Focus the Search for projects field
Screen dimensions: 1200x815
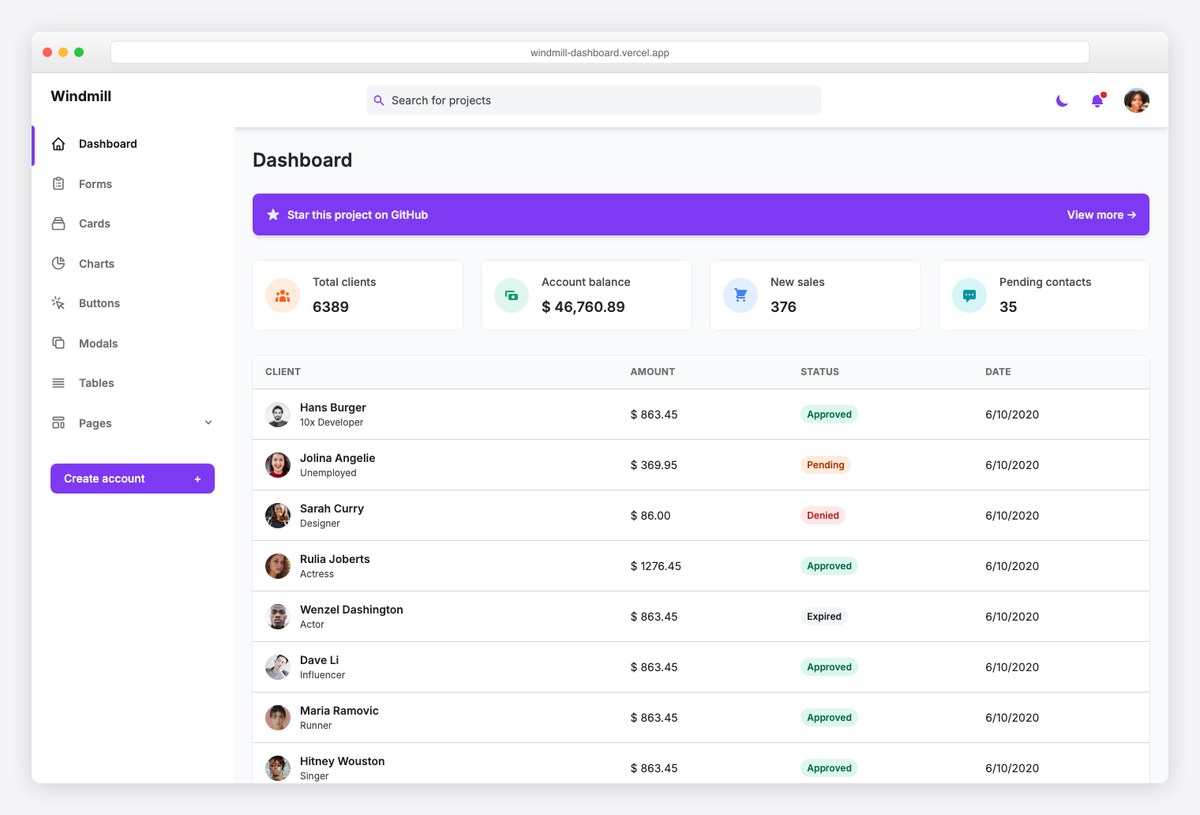593,100
